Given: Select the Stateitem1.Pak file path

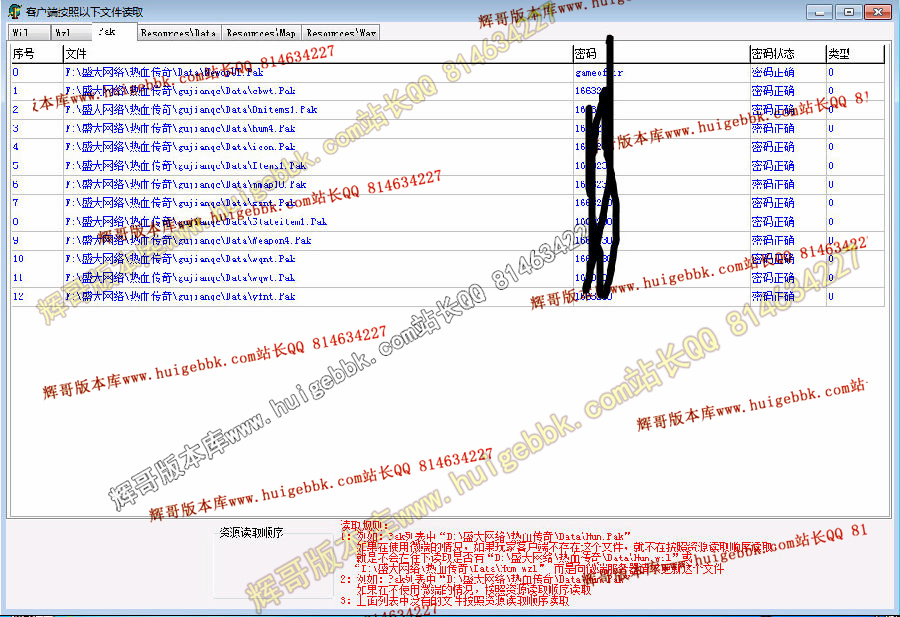Looking at the screenshot, I should 196,222.
